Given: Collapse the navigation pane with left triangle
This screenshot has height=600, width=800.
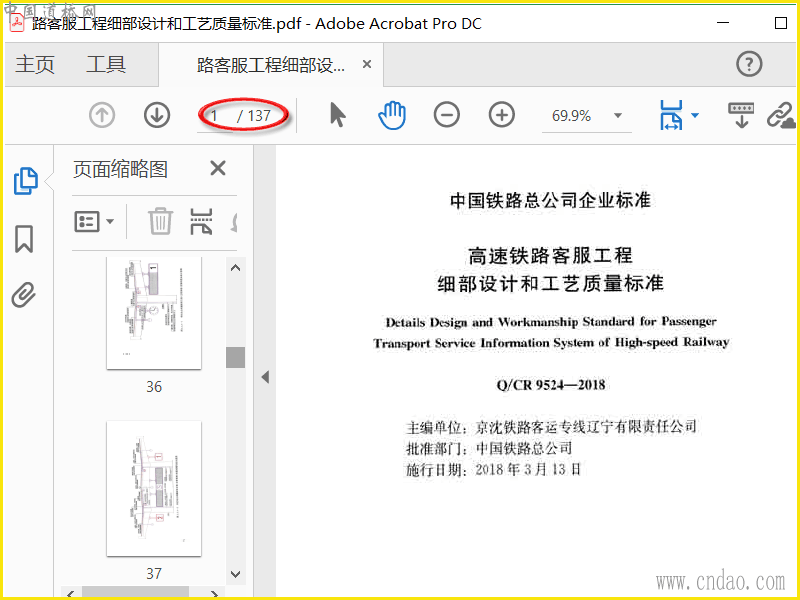Looking at the screenshot, I should point(265,378).
